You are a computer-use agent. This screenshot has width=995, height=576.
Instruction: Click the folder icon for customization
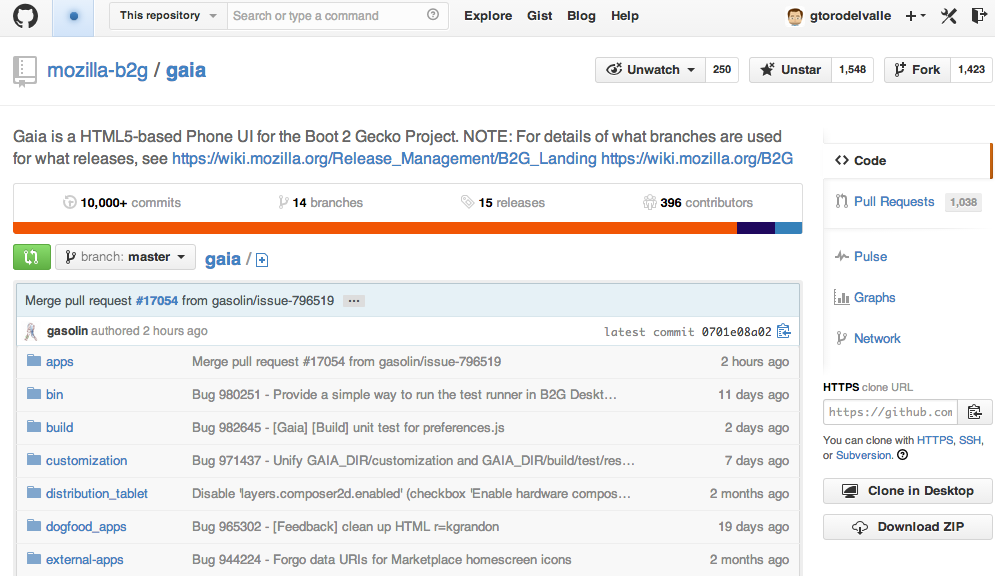[34, 460]
